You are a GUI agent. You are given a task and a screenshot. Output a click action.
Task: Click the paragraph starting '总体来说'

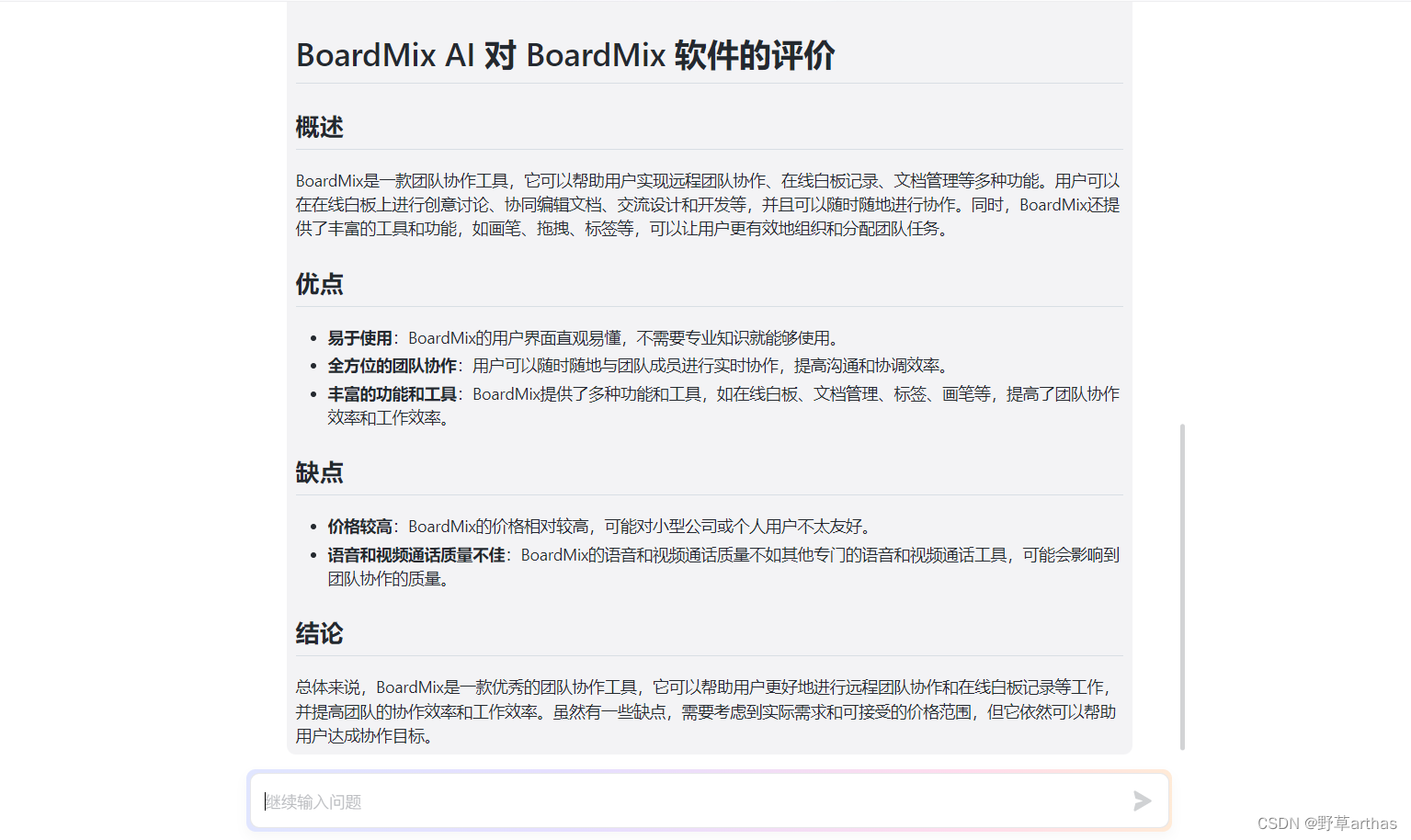[706, 711]
